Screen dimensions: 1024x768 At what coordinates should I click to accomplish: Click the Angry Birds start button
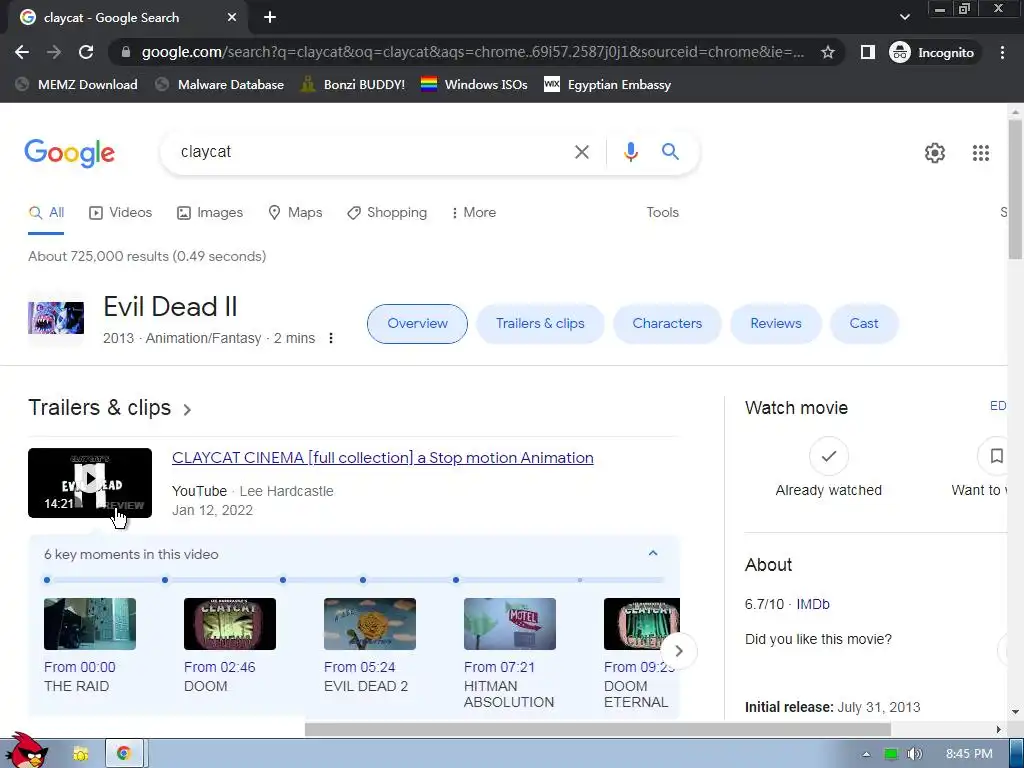(26, 752)
